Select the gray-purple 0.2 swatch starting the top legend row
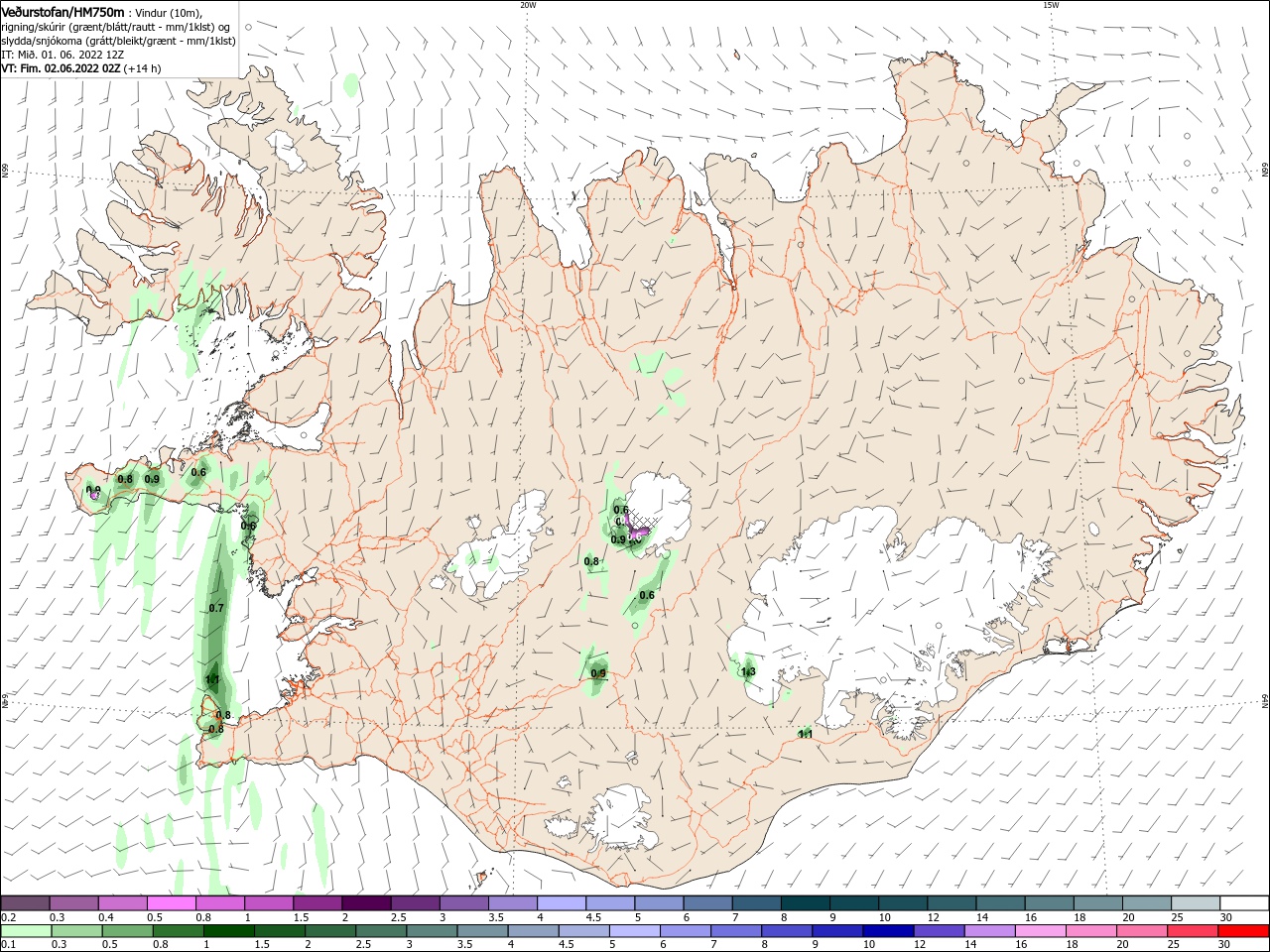This screenshot has height=952, width=1270. pyautogui.click(x=25, y=903)
